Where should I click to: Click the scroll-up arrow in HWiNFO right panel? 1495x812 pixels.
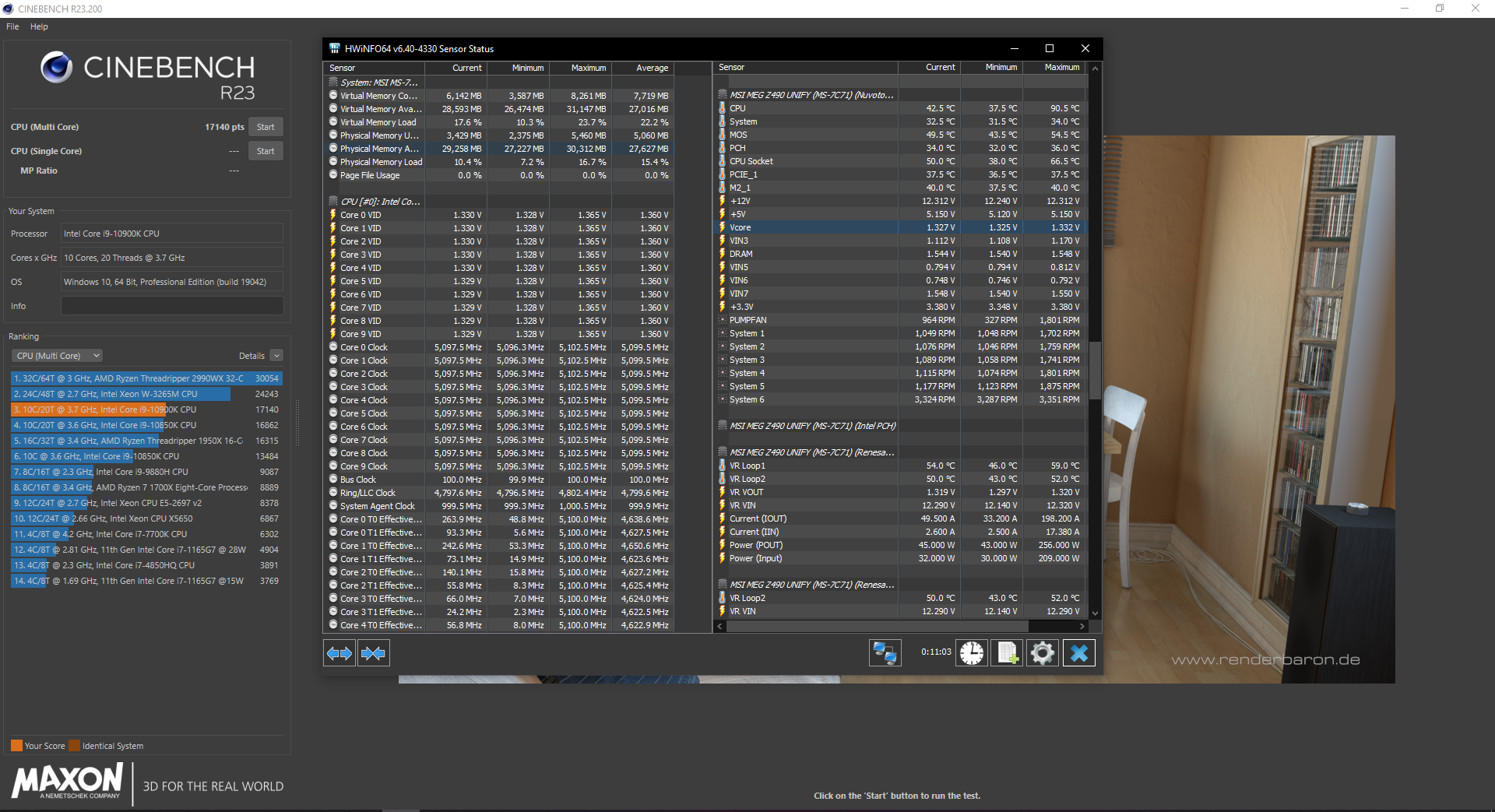1095,69
